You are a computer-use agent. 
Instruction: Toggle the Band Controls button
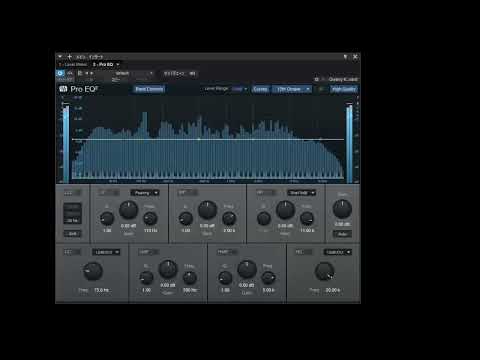click(x=149, y=89)
